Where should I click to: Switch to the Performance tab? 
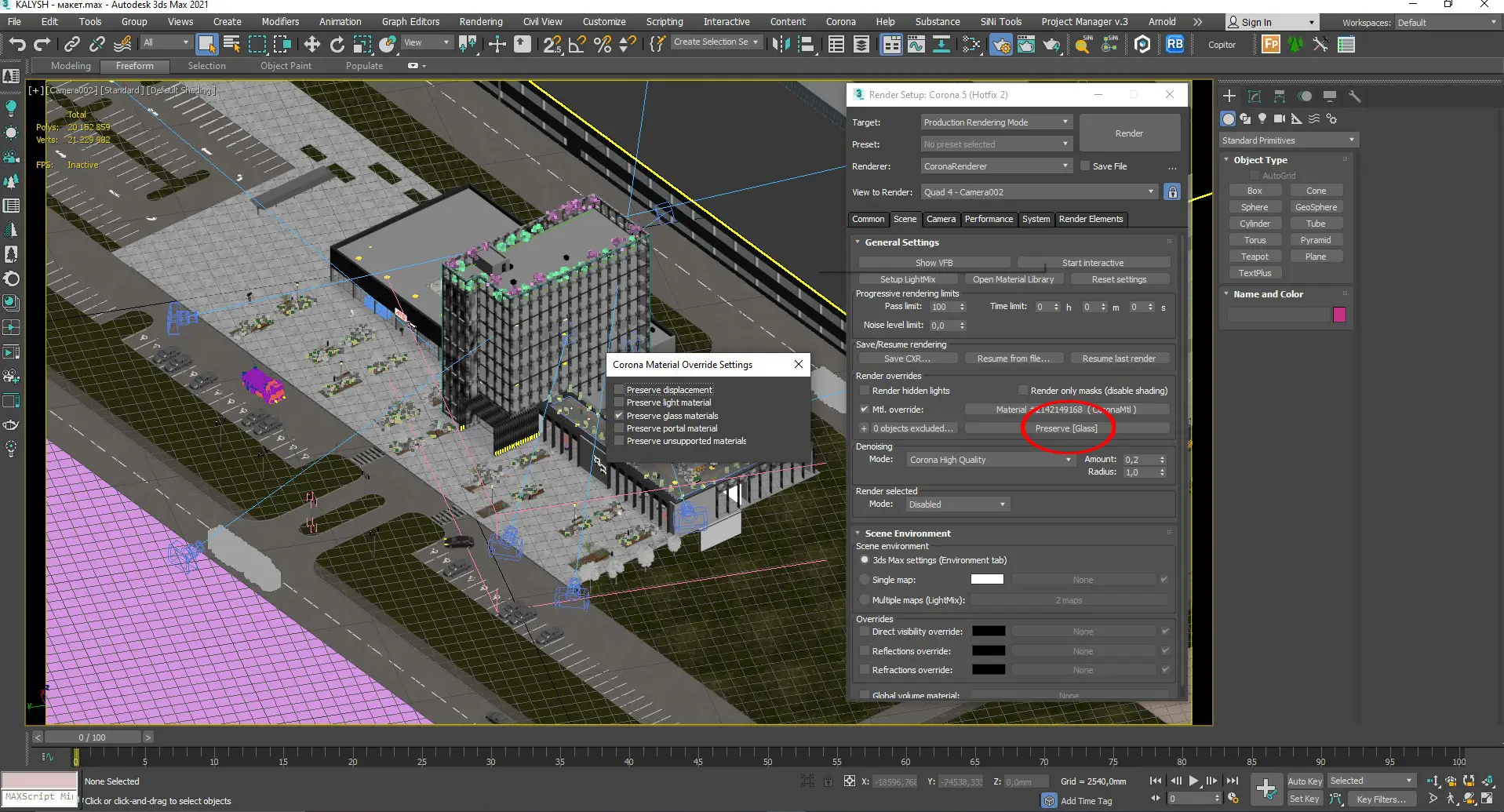[988, 219]
